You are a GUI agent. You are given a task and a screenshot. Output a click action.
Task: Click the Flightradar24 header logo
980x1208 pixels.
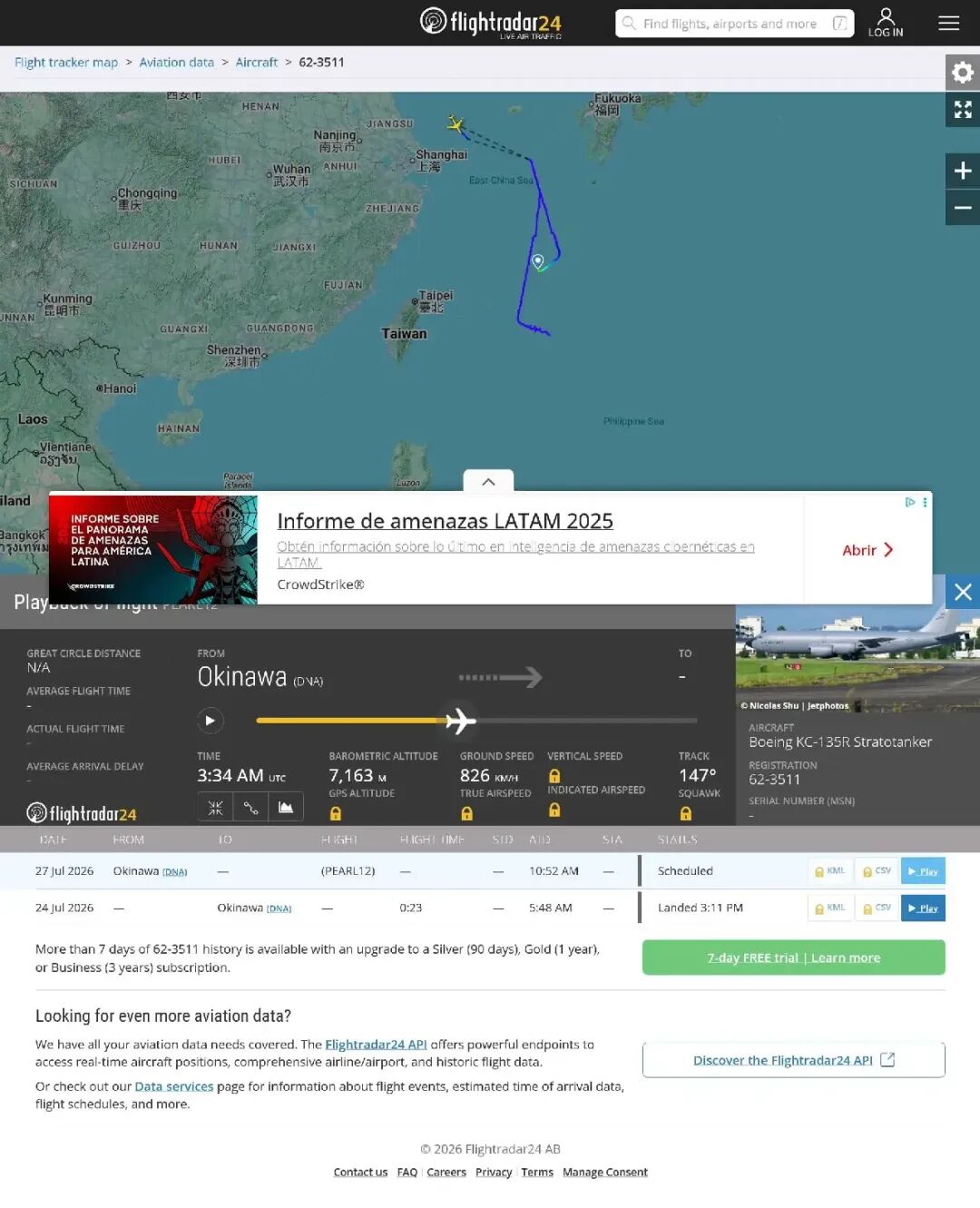coord(491,23)
